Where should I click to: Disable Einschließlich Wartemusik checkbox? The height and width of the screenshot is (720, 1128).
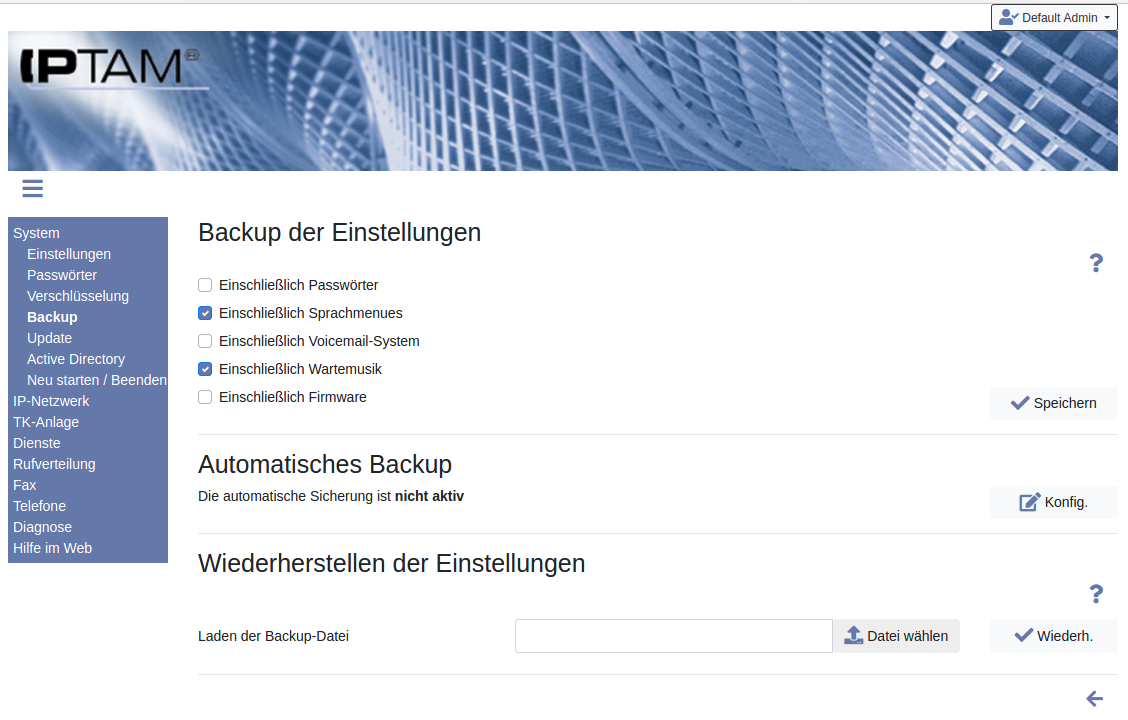(x=205, y=369)
